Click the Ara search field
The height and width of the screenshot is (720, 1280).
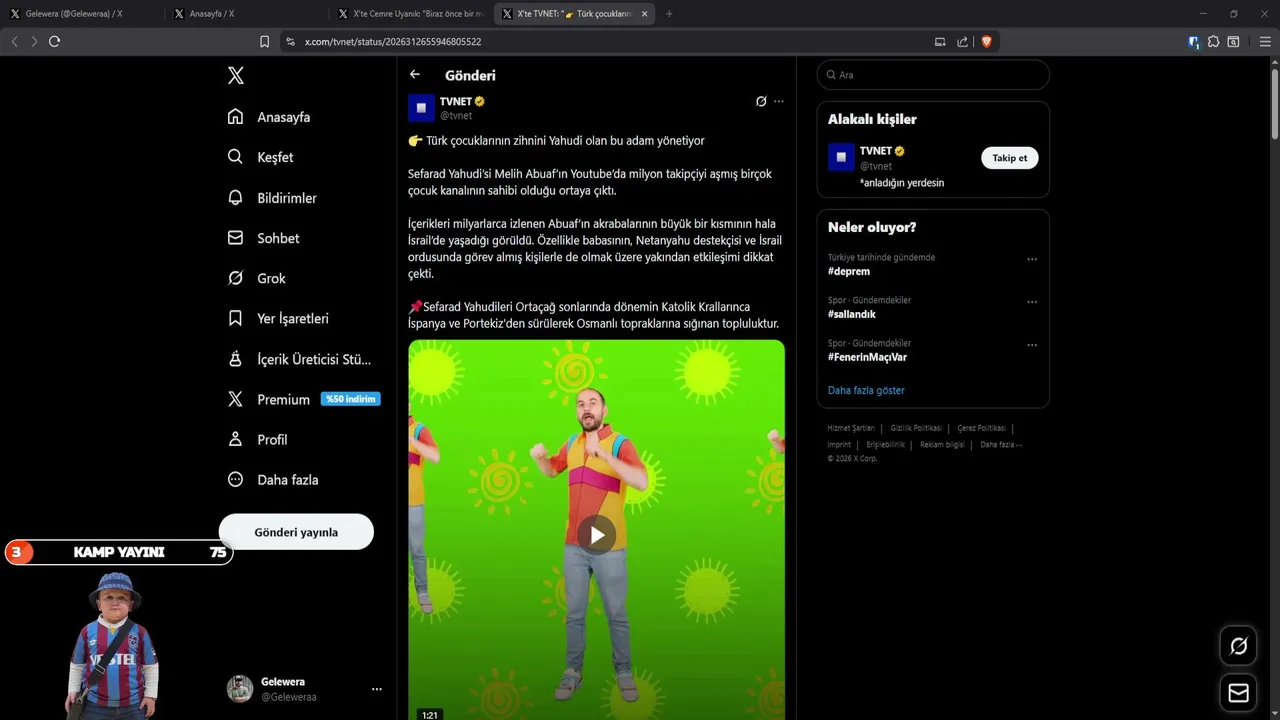click(x=933, y=75)
